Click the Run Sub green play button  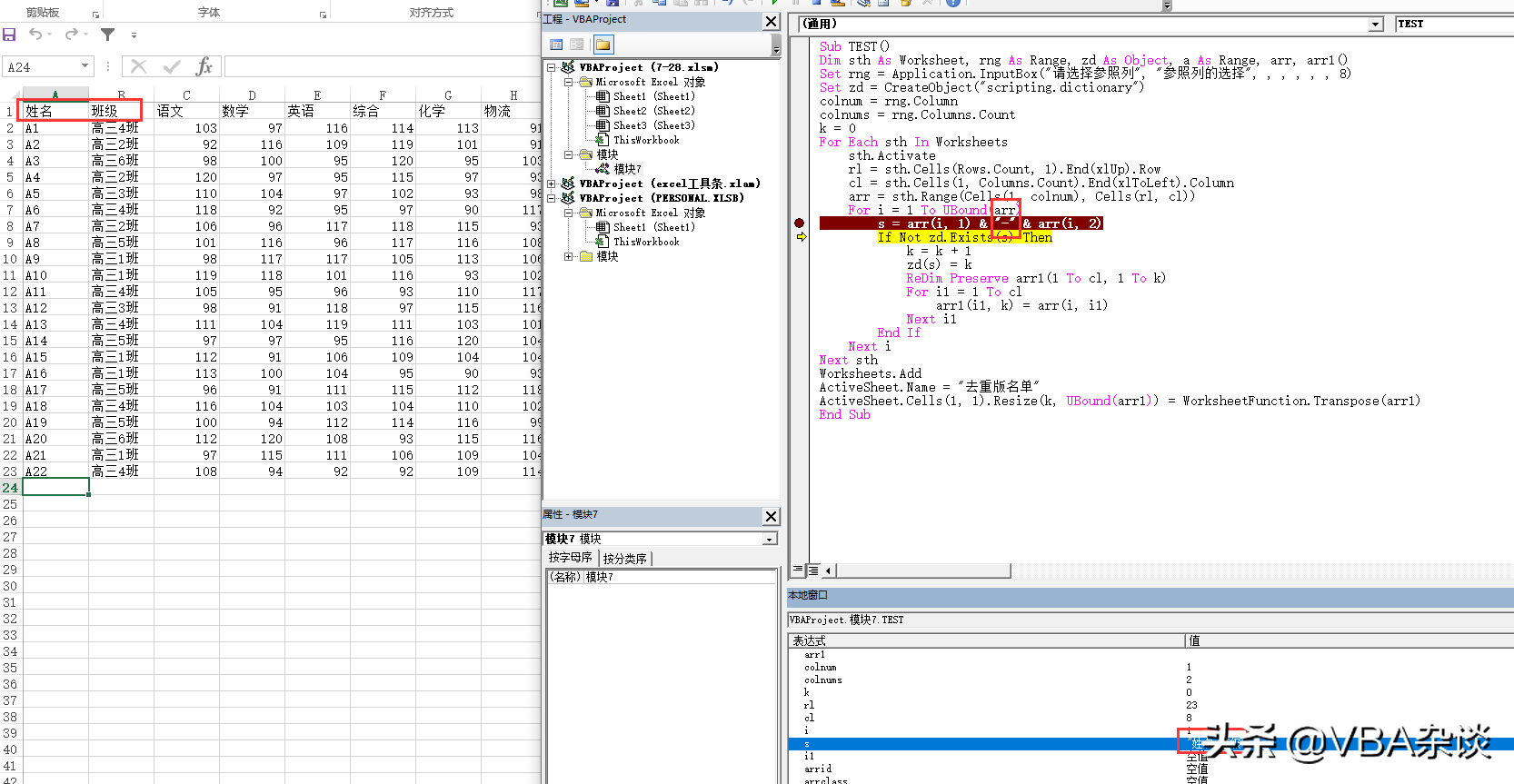click(774, 3)
